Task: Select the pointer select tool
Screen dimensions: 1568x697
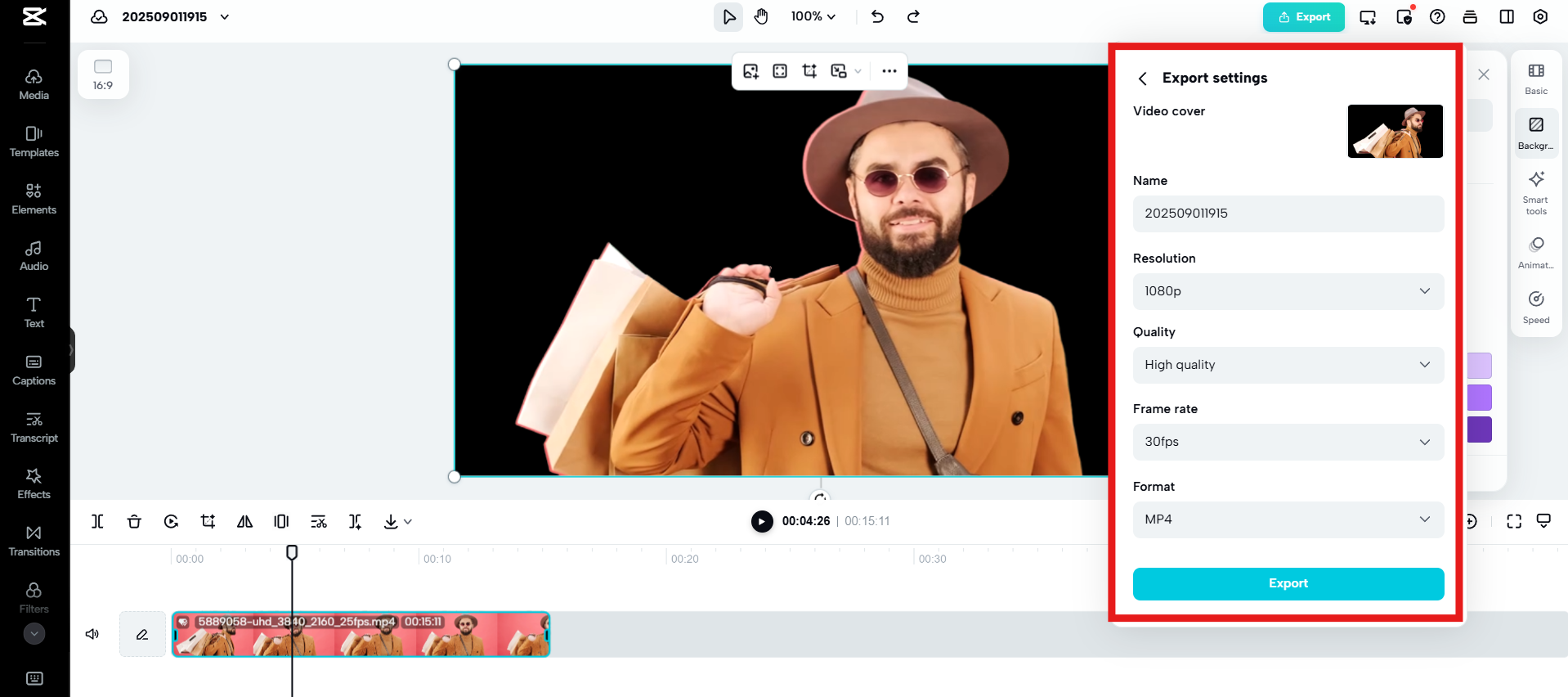Action: click(728, 16)
